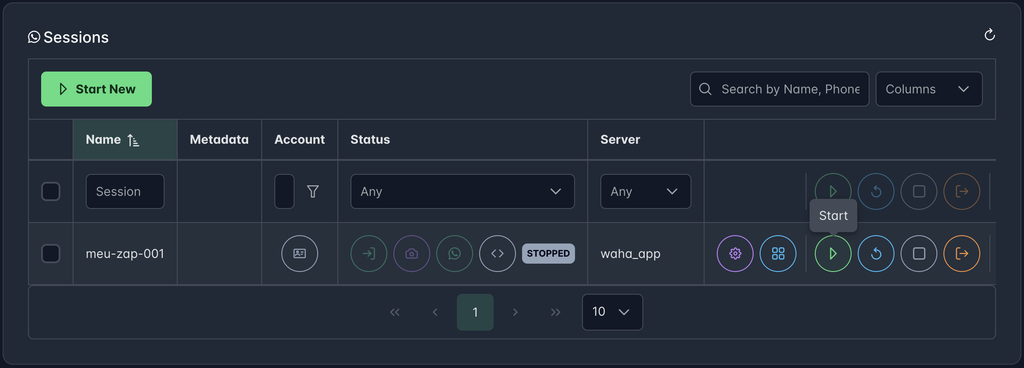This screenshot has height=368, width=1024.
Task: Open the Status Any dropdown
Action: [x=462, y=192]
